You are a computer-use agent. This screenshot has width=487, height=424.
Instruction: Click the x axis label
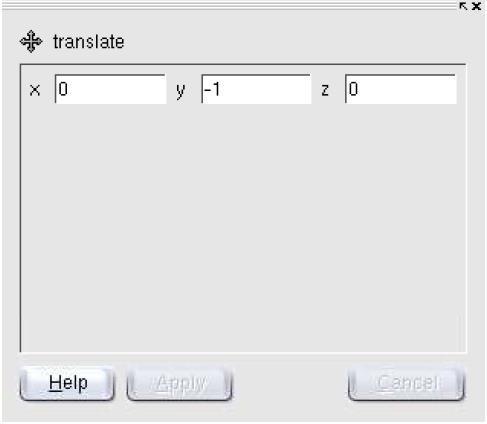35,90
